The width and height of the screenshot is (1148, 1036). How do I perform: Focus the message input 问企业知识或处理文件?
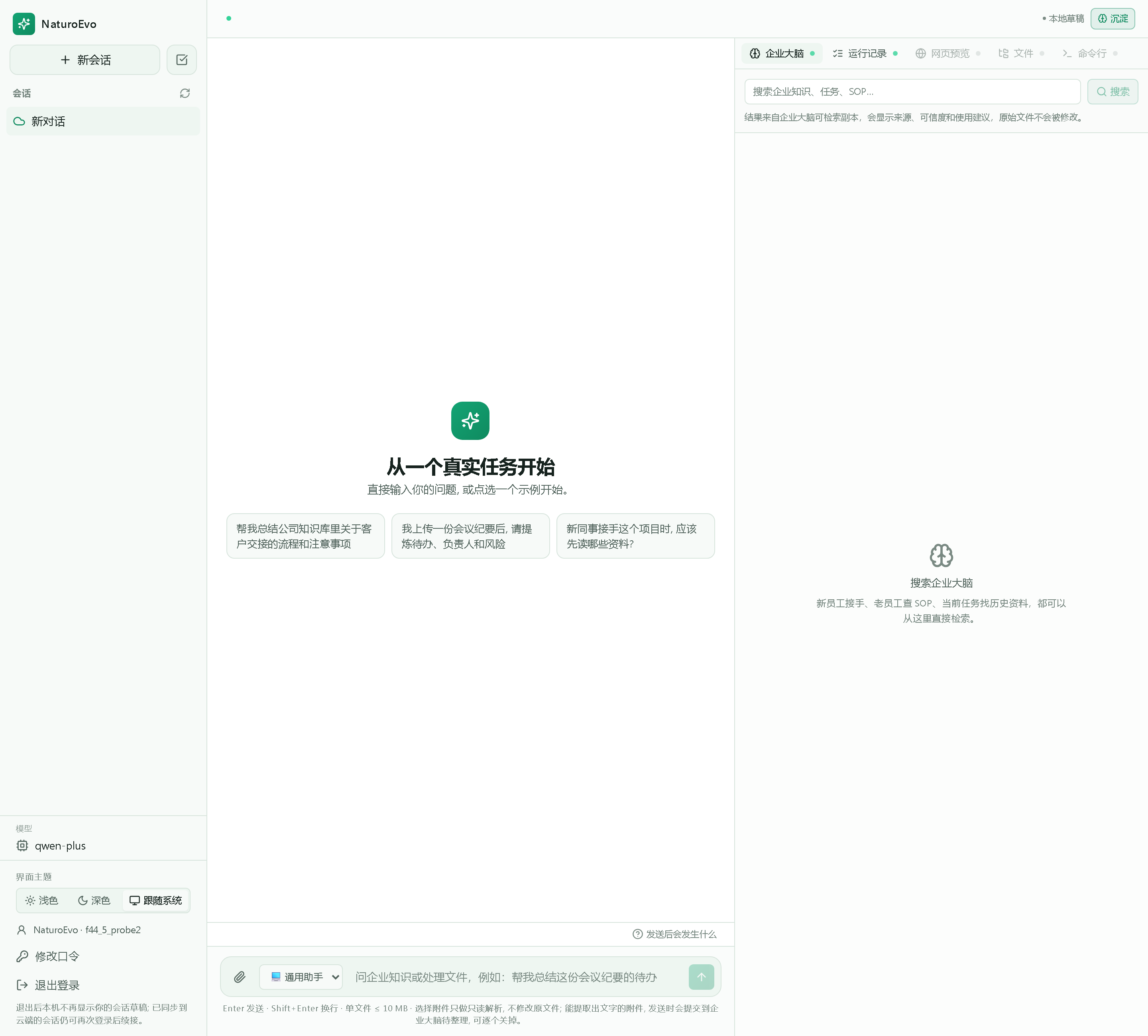click(515, 977)
